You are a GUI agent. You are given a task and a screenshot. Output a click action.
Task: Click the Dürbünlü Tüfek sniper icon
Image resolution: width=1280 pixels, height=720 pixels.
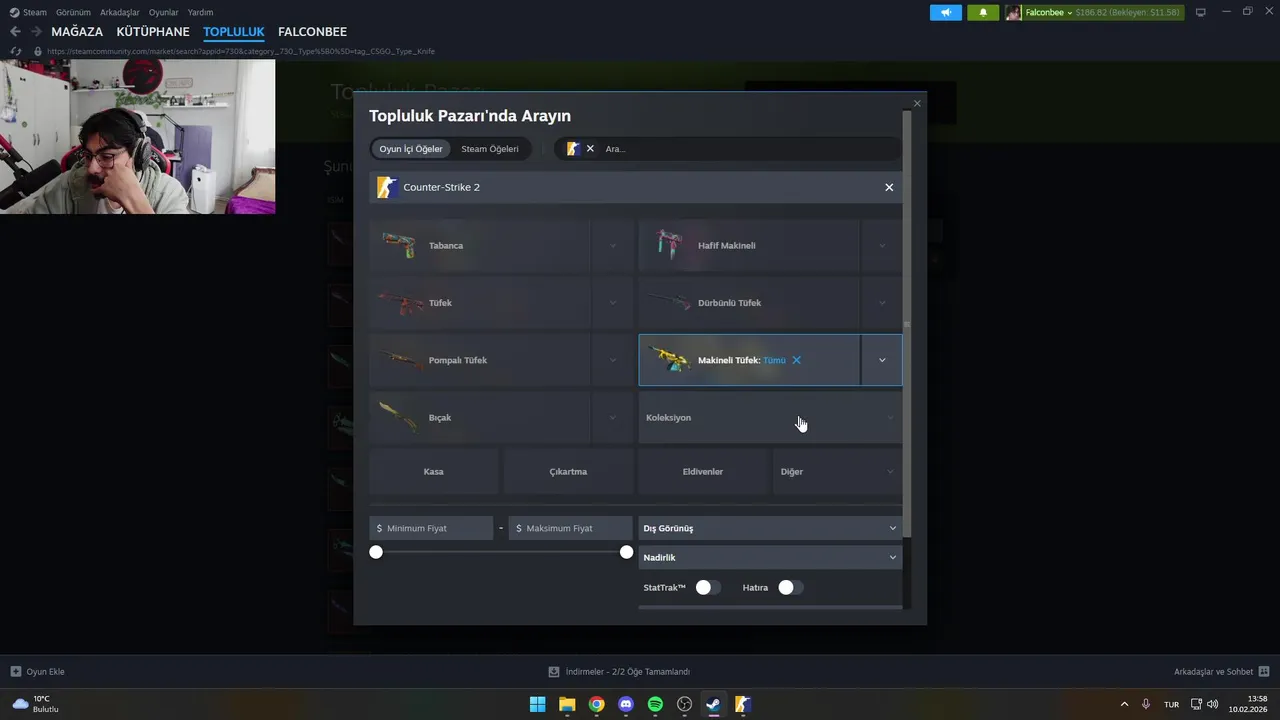tap(669, 302)
